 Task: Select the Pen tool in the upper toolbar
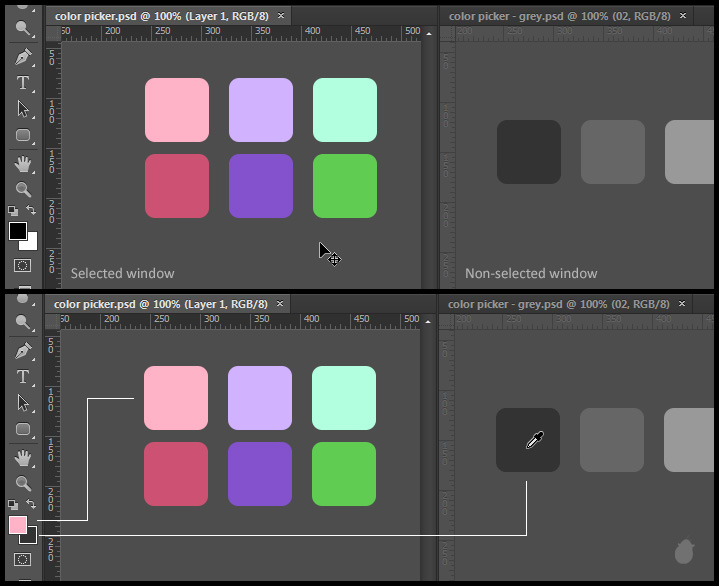point(22,57)
